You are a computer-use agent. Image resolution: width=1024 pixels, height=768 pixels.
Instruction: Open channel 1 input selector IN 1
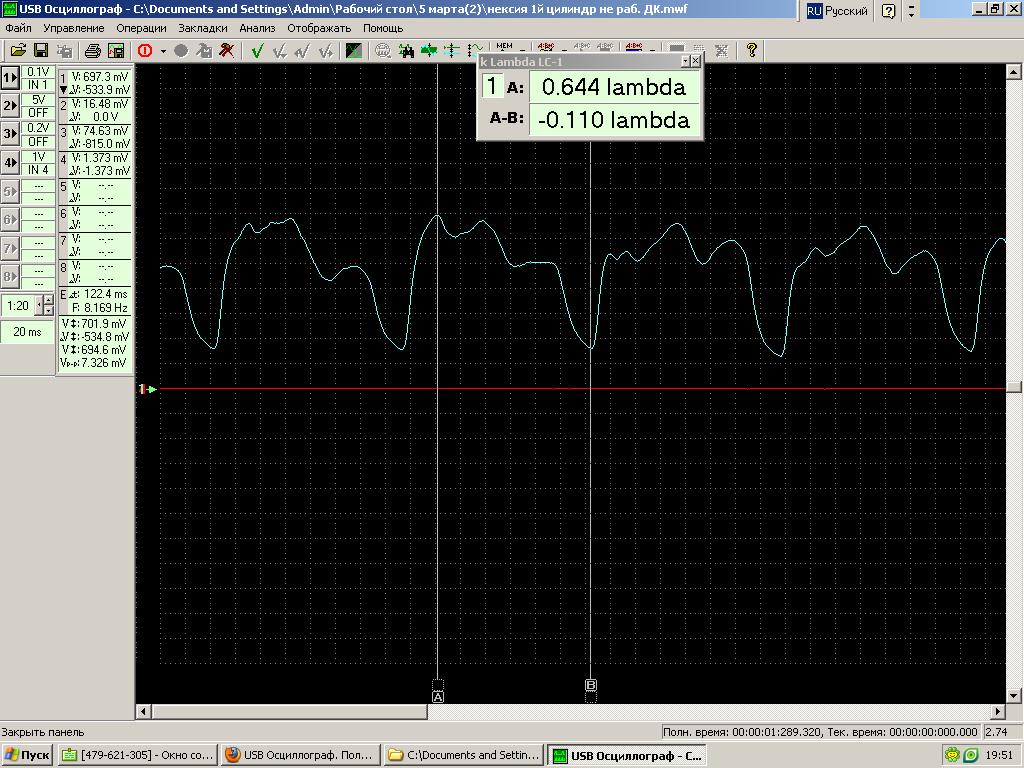pyautogui.click(x=38, y=85)
